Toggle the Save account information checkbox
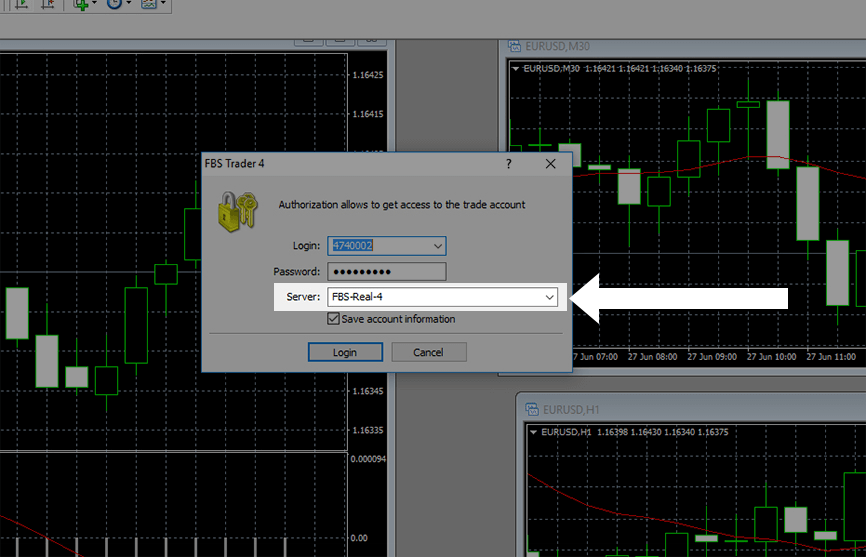The image size is (866, 557). coord(333,319)
